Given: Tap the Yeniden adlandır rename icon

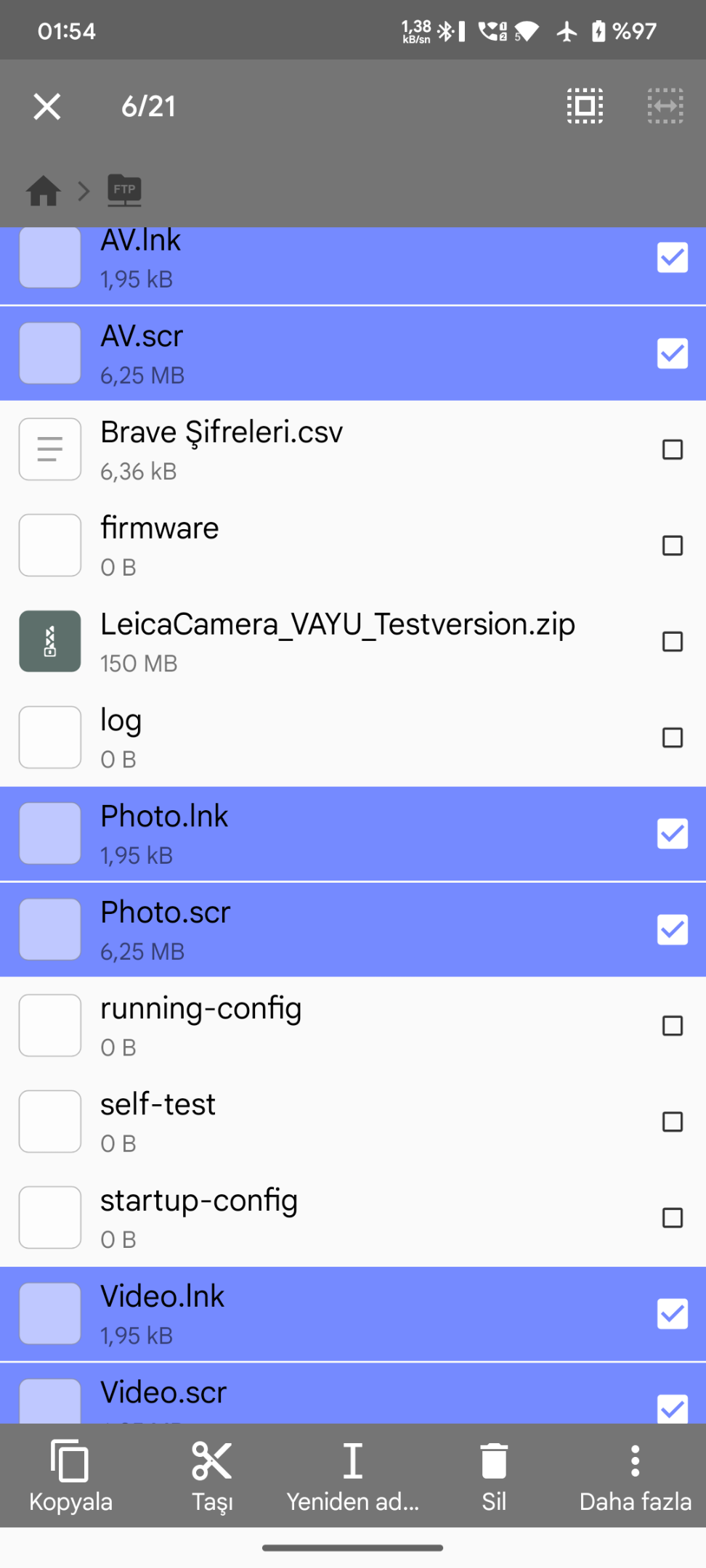Looking at the screenshot, I should coord(353,1461).
